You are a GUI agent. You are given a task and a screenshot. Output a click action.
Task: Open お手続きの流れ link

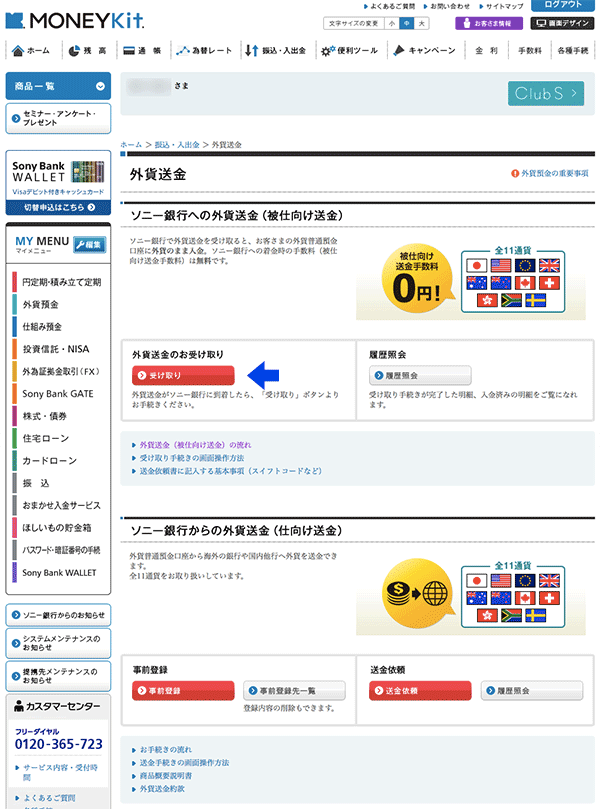point(165,750)
